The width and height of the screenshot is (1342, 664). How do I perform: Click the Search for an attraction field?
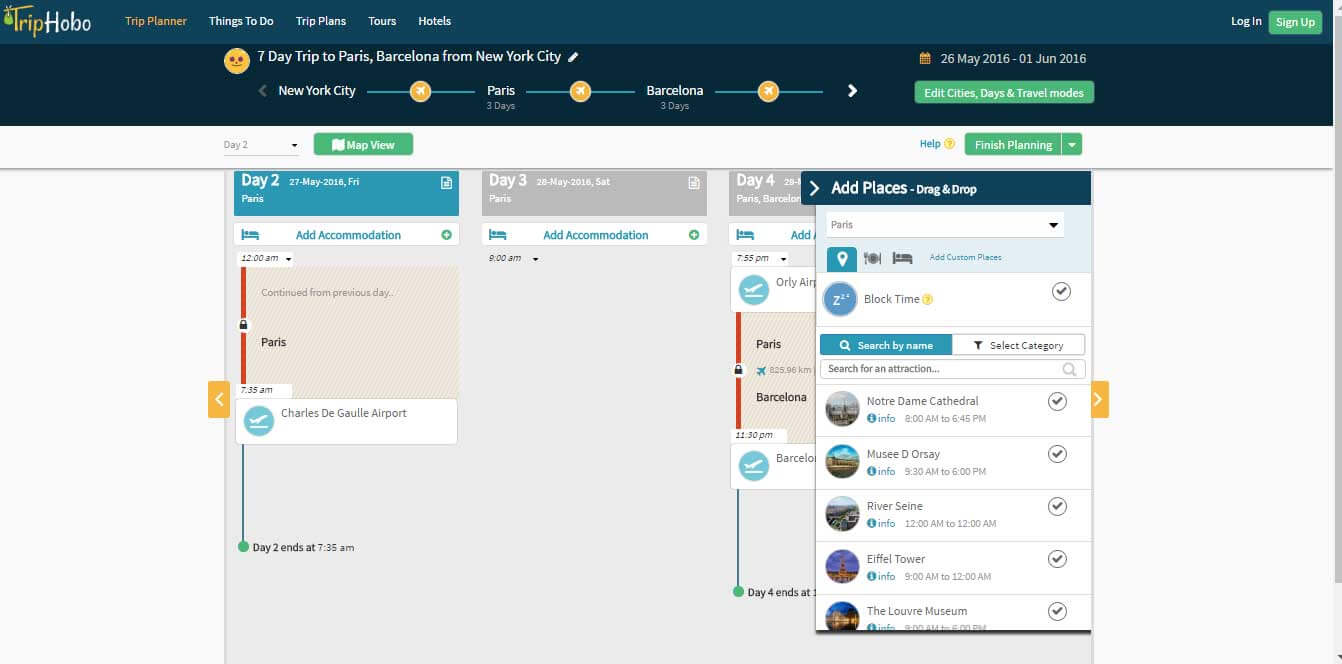[952, 369]
